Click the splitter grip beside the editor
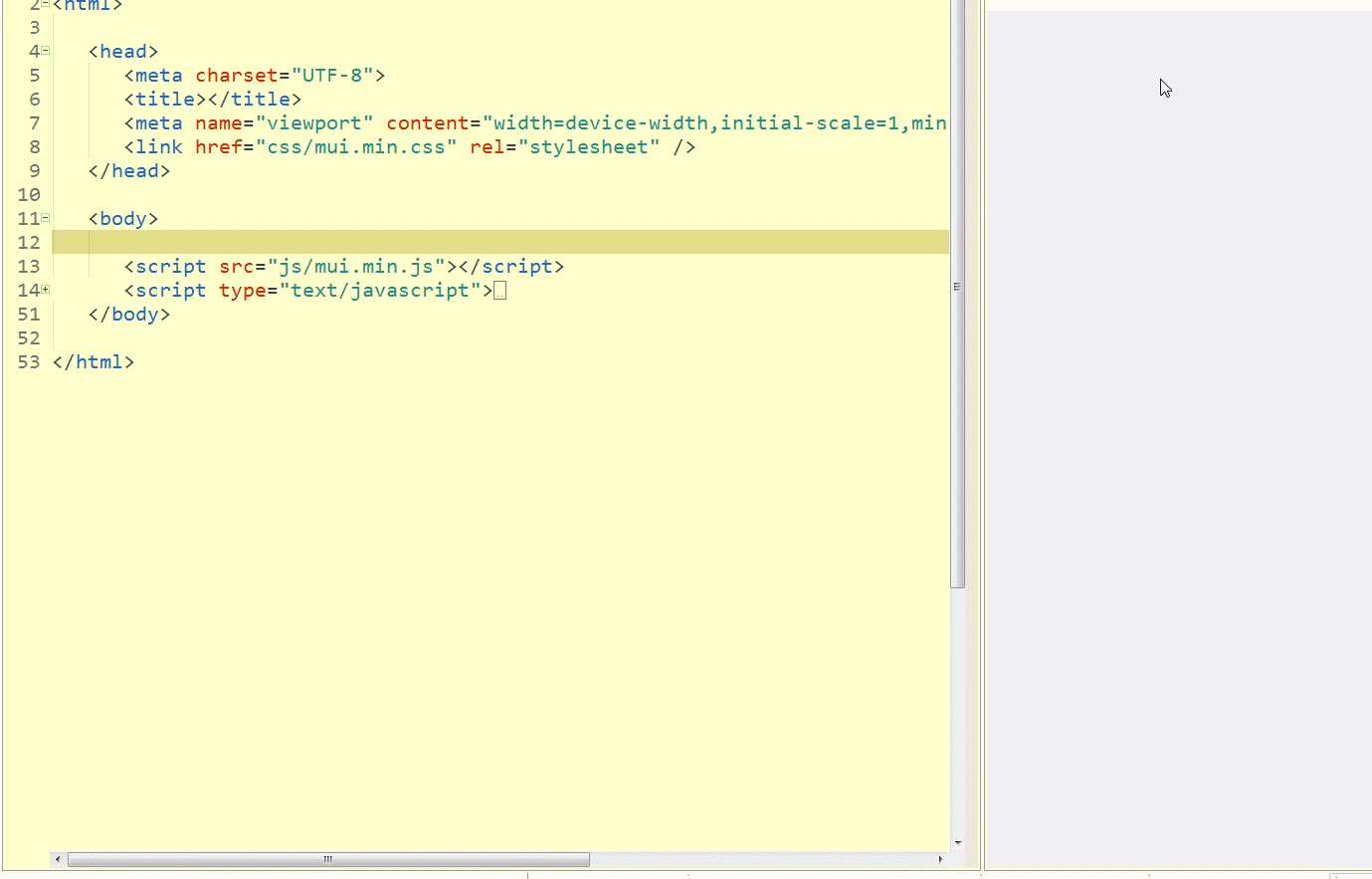Screen dimensions: 1372x879 click(x=957, y=287)
